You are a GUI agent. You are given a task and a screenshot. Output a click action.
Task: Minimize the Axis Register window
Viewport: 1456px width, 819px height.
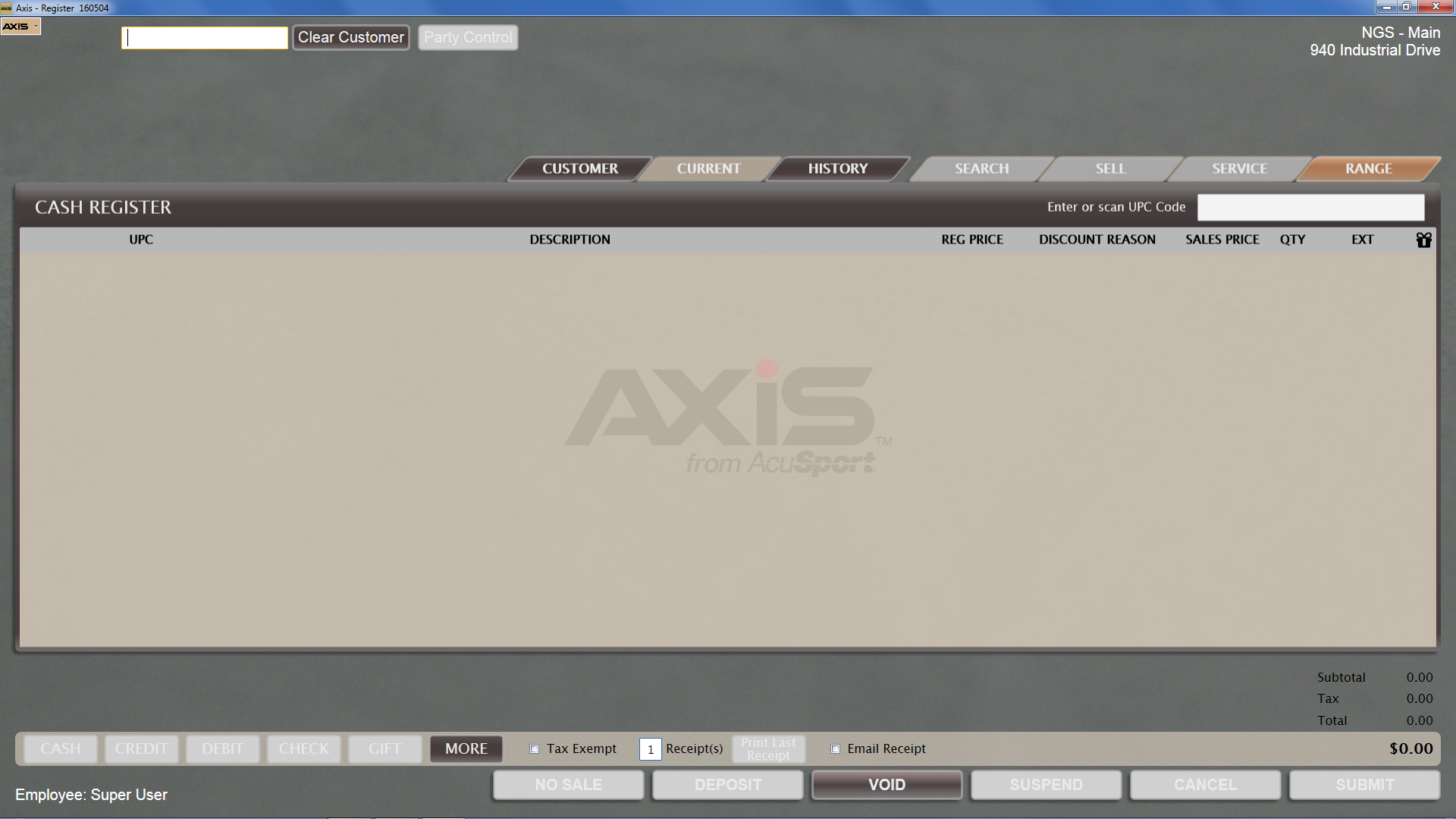point(1386,7)
